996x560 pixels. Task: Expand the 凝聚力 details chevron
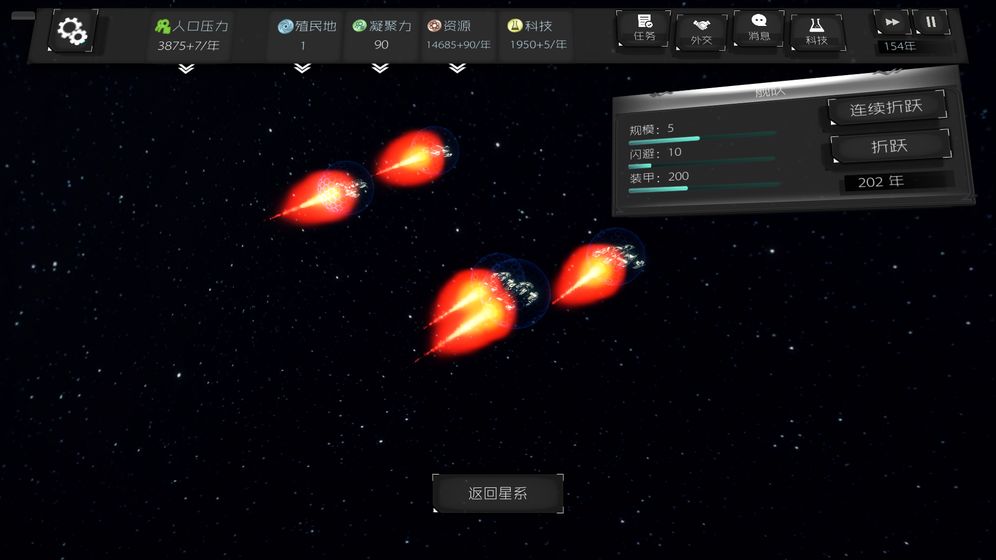380,69
